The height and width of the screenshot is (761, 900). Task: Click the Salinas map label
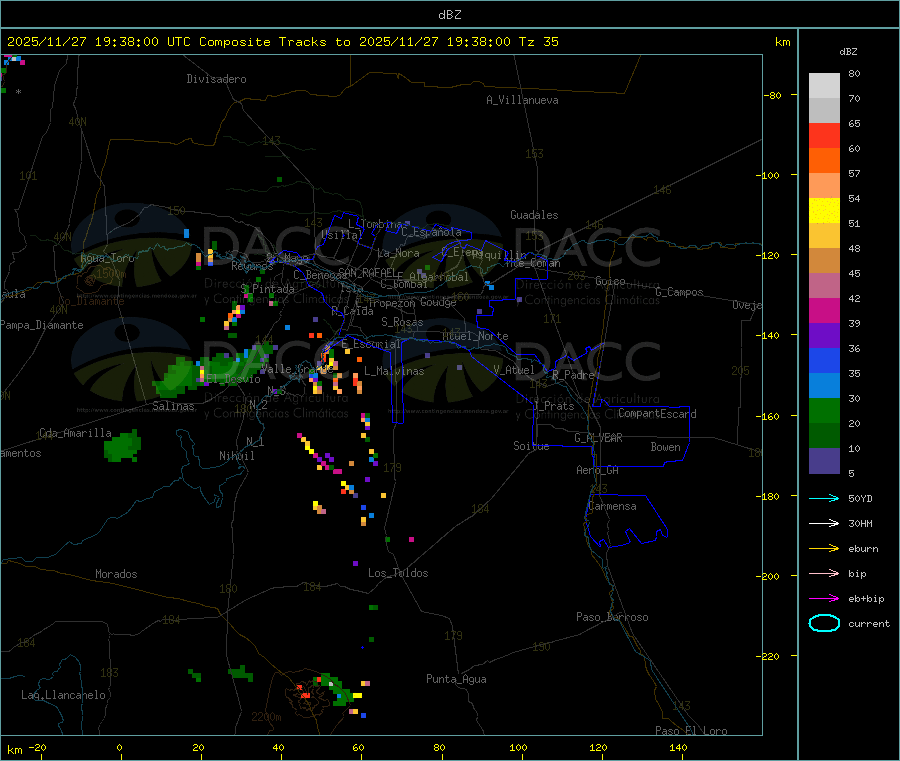click(x=173, y=406)
